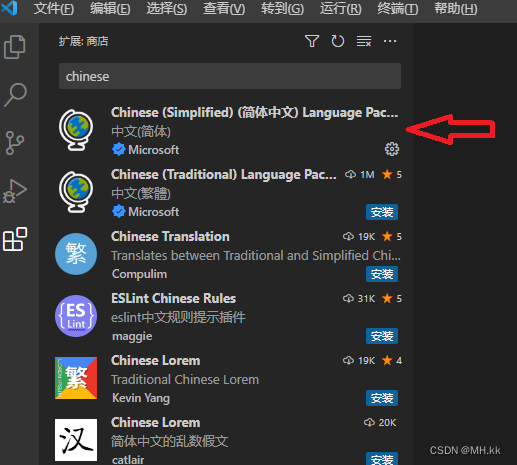Install ESLint Chinese Rules extension
The height and width of the screenshot is (465, 517).
pos(382,336)
